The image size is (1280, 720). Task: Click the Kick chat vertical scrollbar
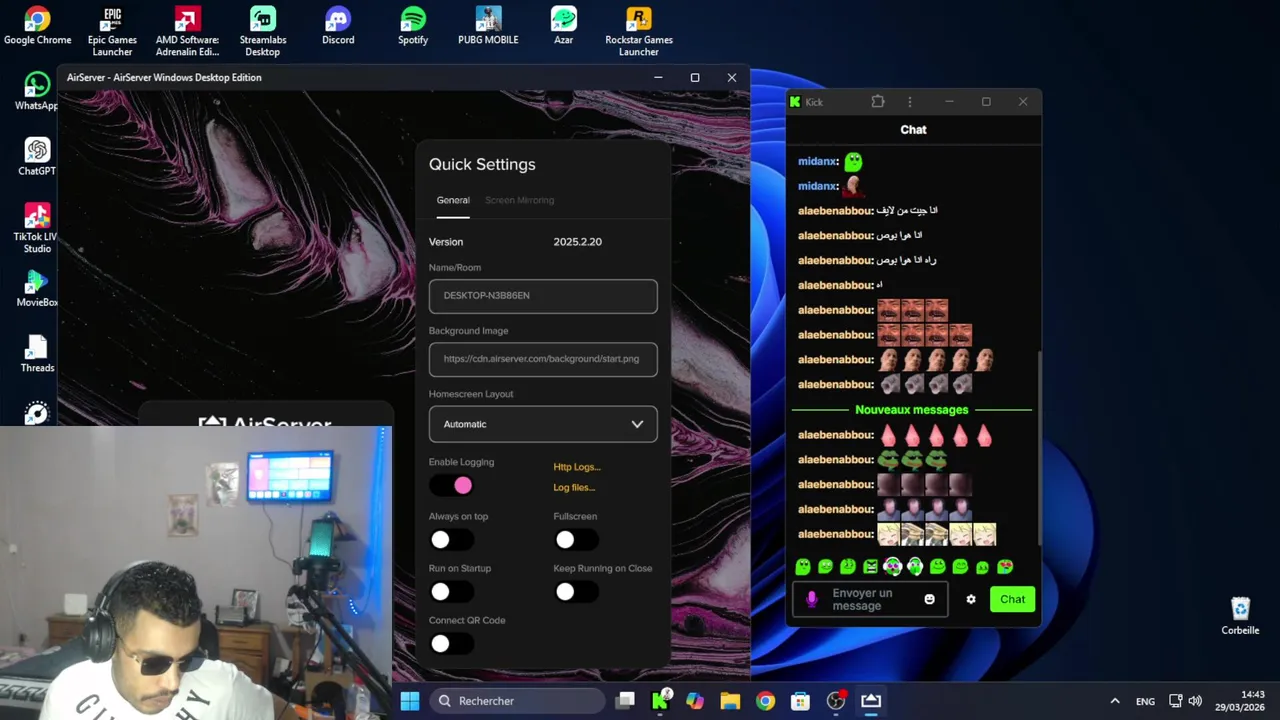pos(1039,450)
